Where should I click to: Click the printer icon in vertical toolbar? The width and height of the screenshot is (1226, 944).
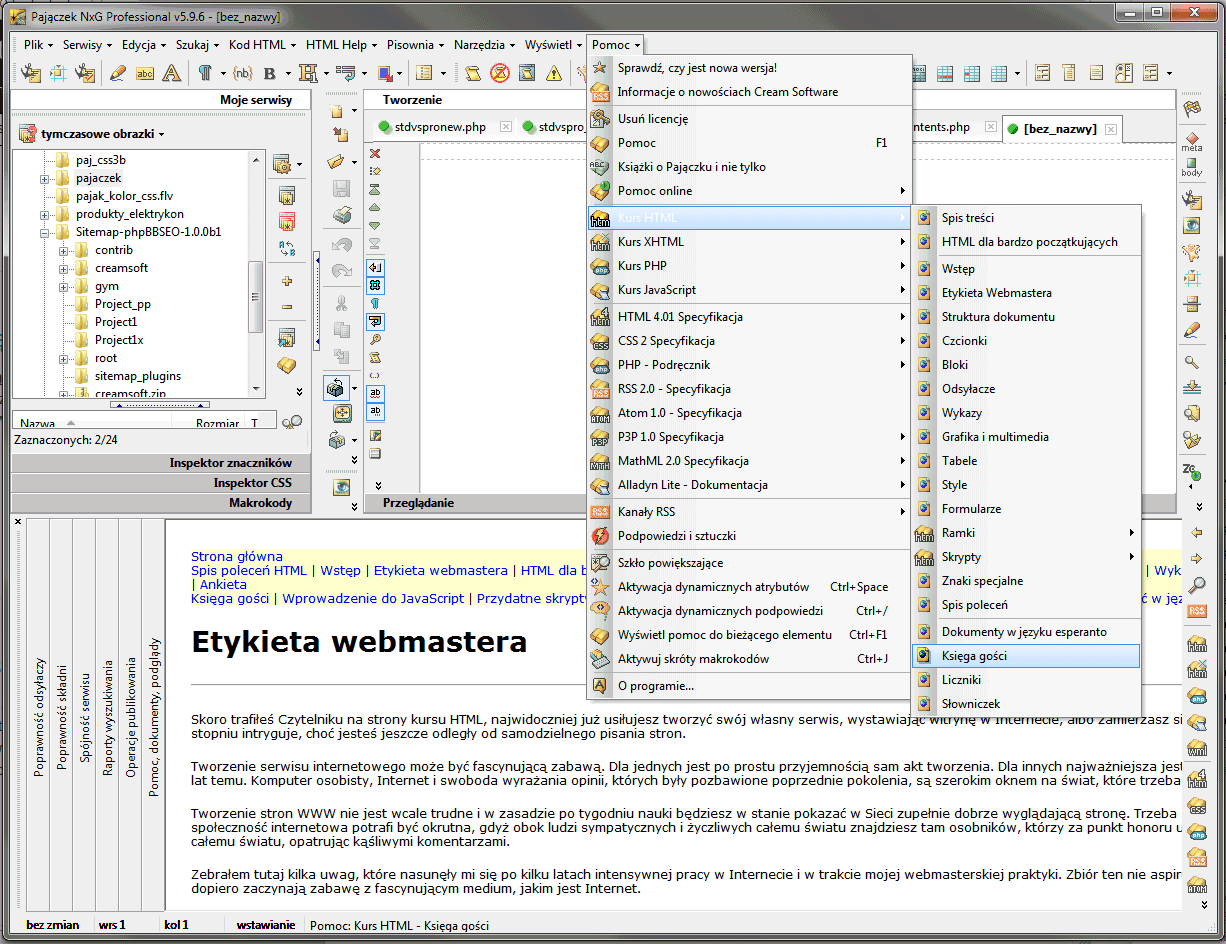(342, 214)
